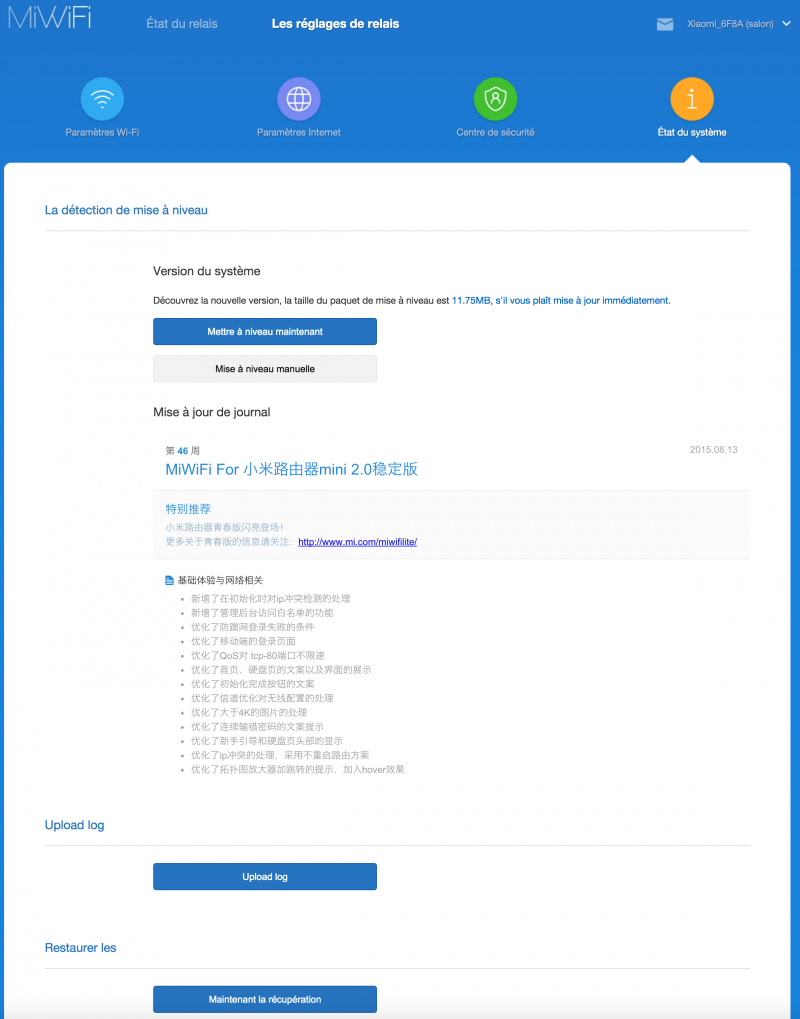The width and height of the screenshot is (800, 1019).
Task: Click the 优化了初始化完成按钮的文案 changelog line
Action: pyautogui.click(x=253, y=684)
